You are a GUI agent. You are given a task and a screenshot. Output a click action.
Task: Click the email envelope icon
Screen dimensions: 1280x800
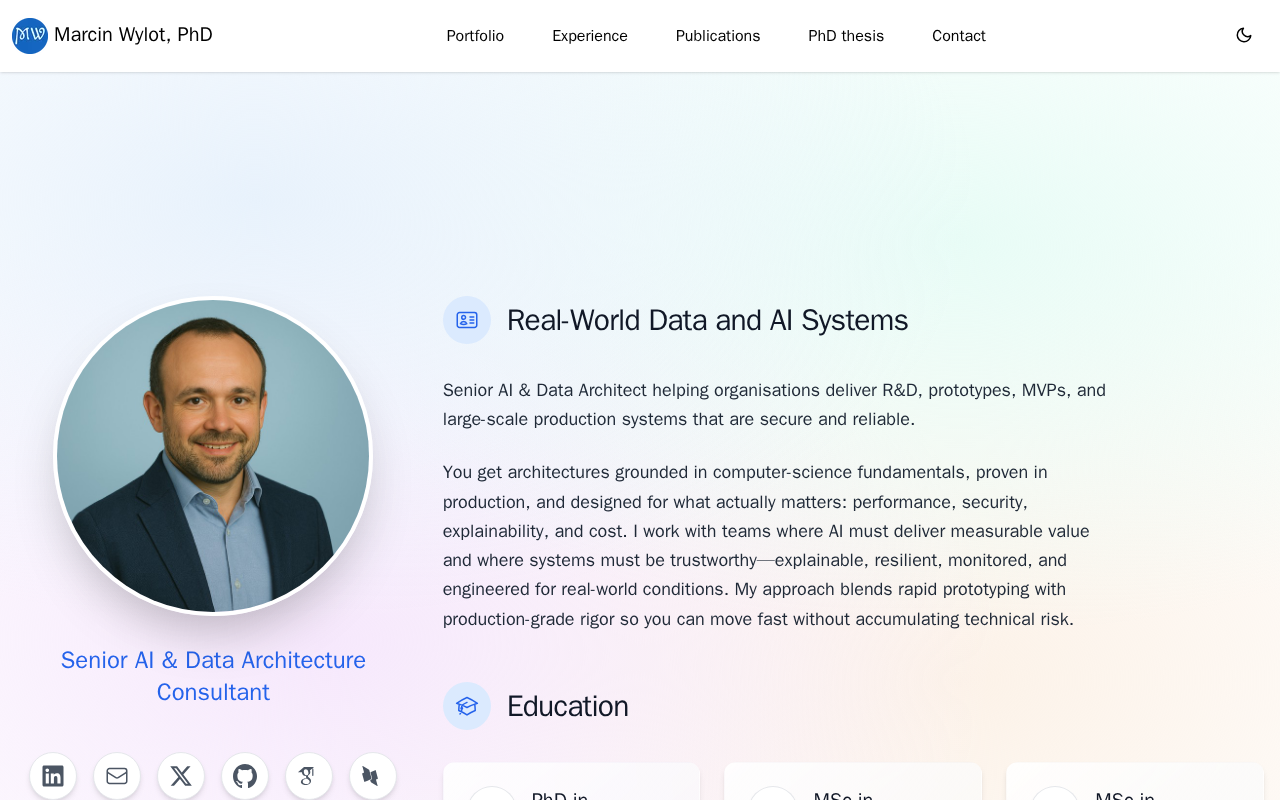(x=117, y=776)
